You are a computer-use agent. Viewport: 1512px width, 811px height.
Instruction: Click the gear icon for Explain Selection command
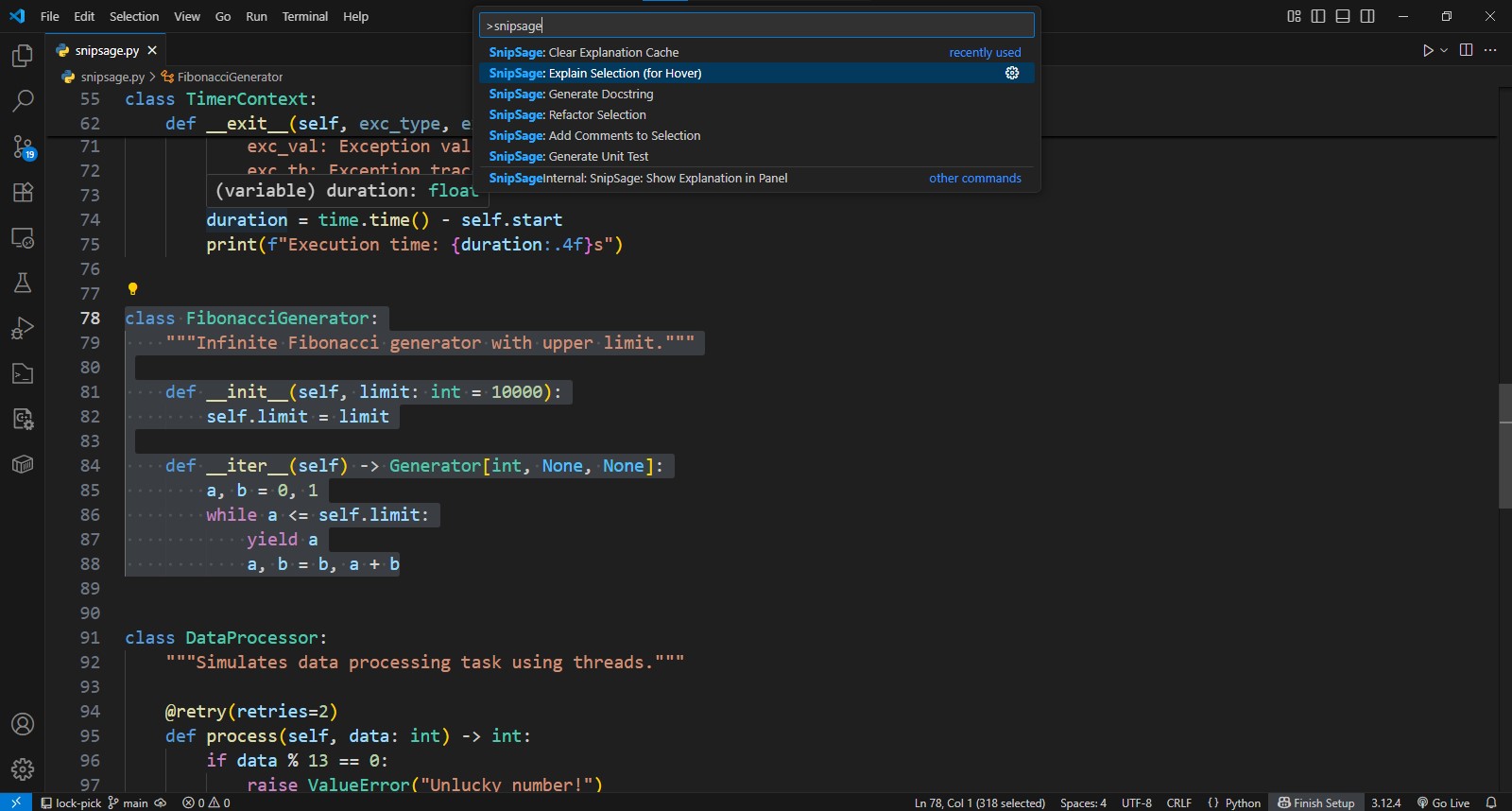[x=1012, y=73]
